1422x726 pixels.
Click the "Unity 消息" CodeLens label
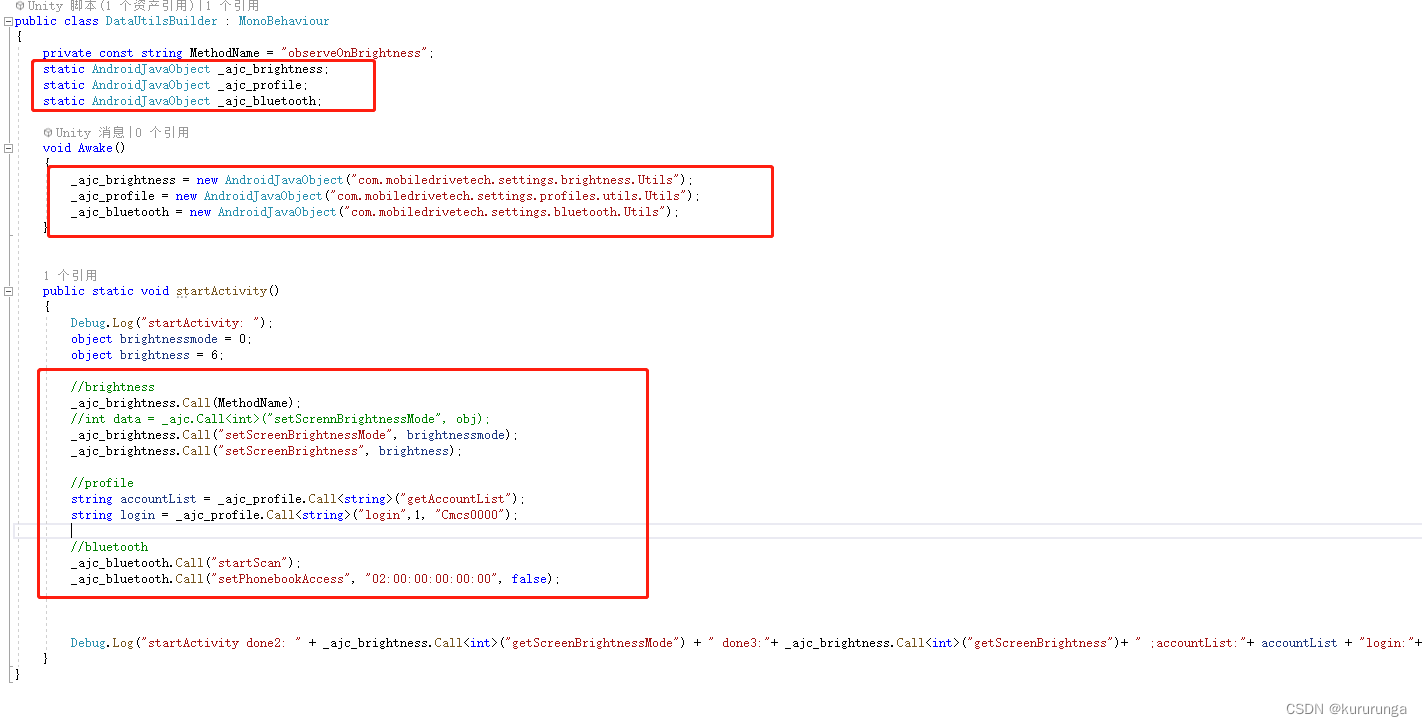(90, 132)
